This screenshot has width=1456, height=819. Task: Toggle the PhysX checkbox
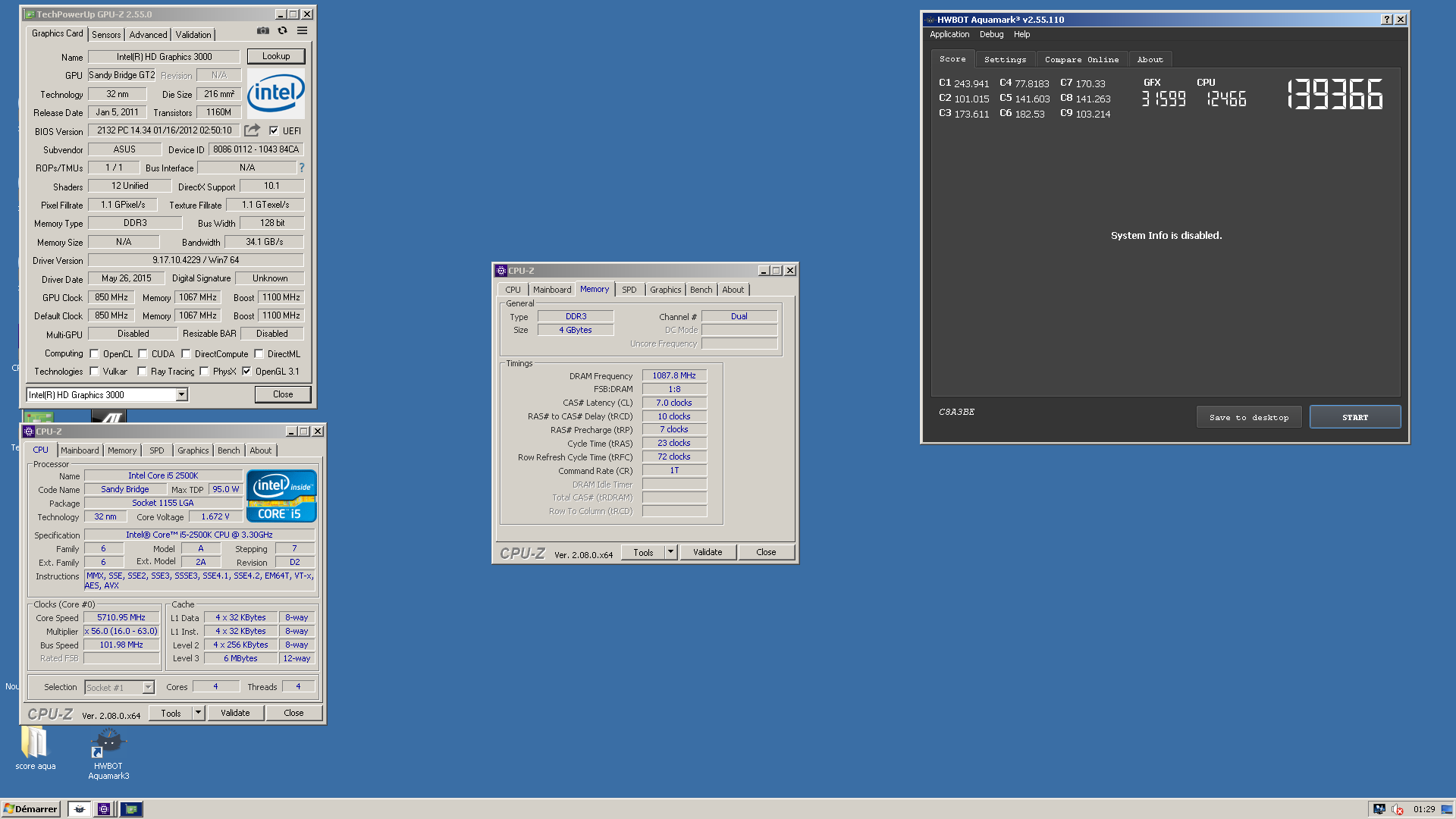tap(204, 371)
